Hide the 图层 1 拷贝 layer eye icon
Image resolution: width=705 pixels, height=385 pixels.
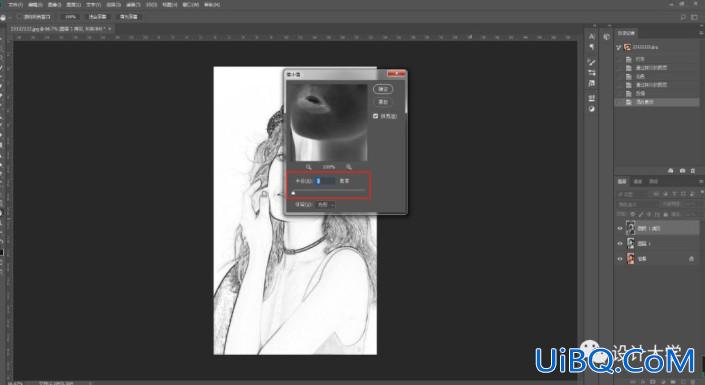pyautogui.click(x=620, y=228)
